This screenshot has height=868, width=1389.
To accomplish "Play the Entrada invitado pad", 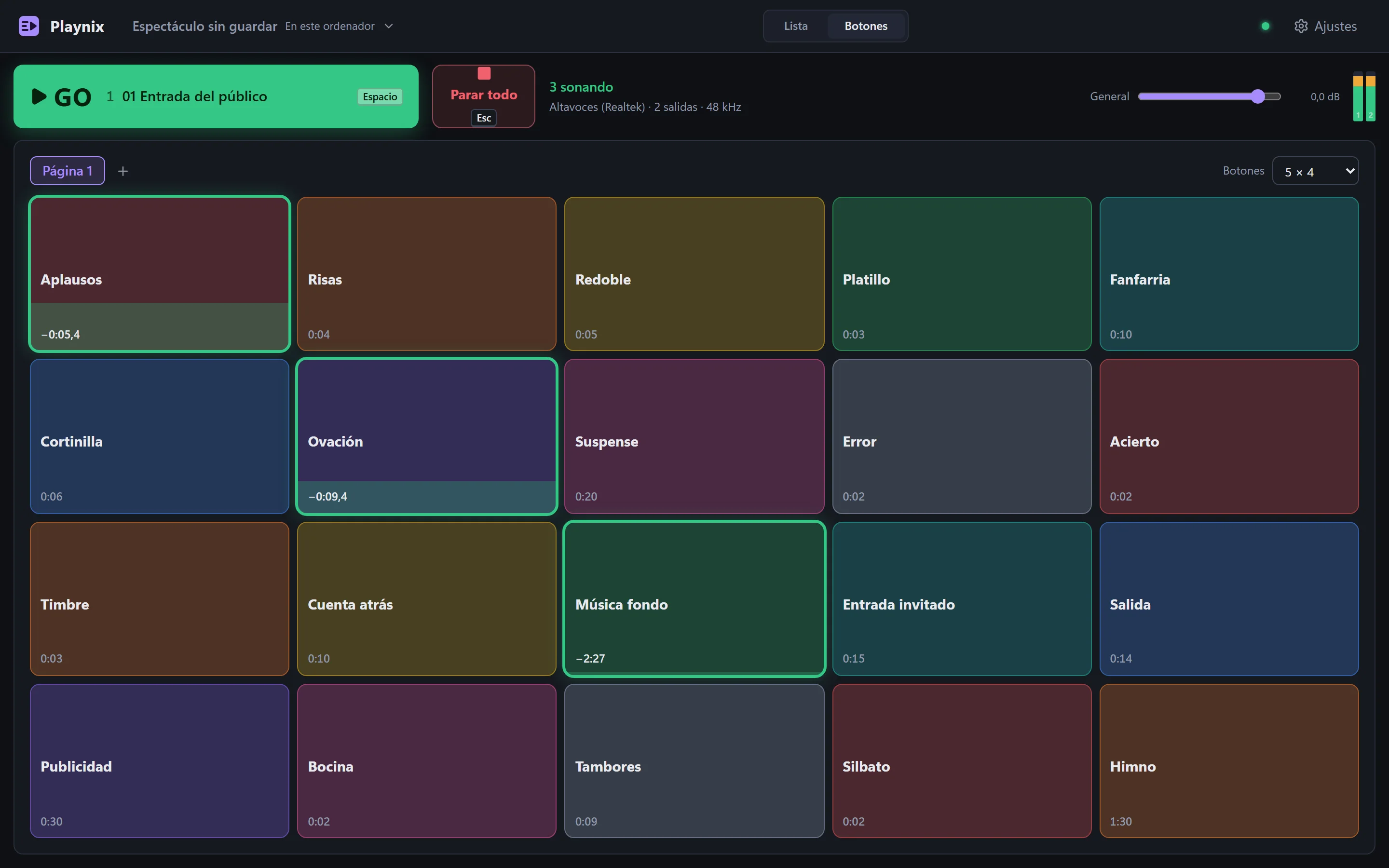I will [x=961, y=599].
